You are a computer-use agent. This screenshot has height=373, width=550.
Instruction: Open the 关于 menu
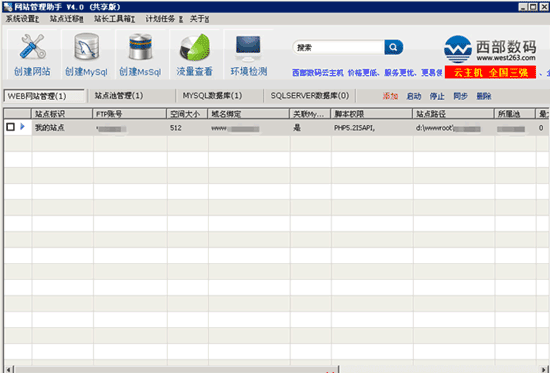pyautogui.click(x=199, y=19)
